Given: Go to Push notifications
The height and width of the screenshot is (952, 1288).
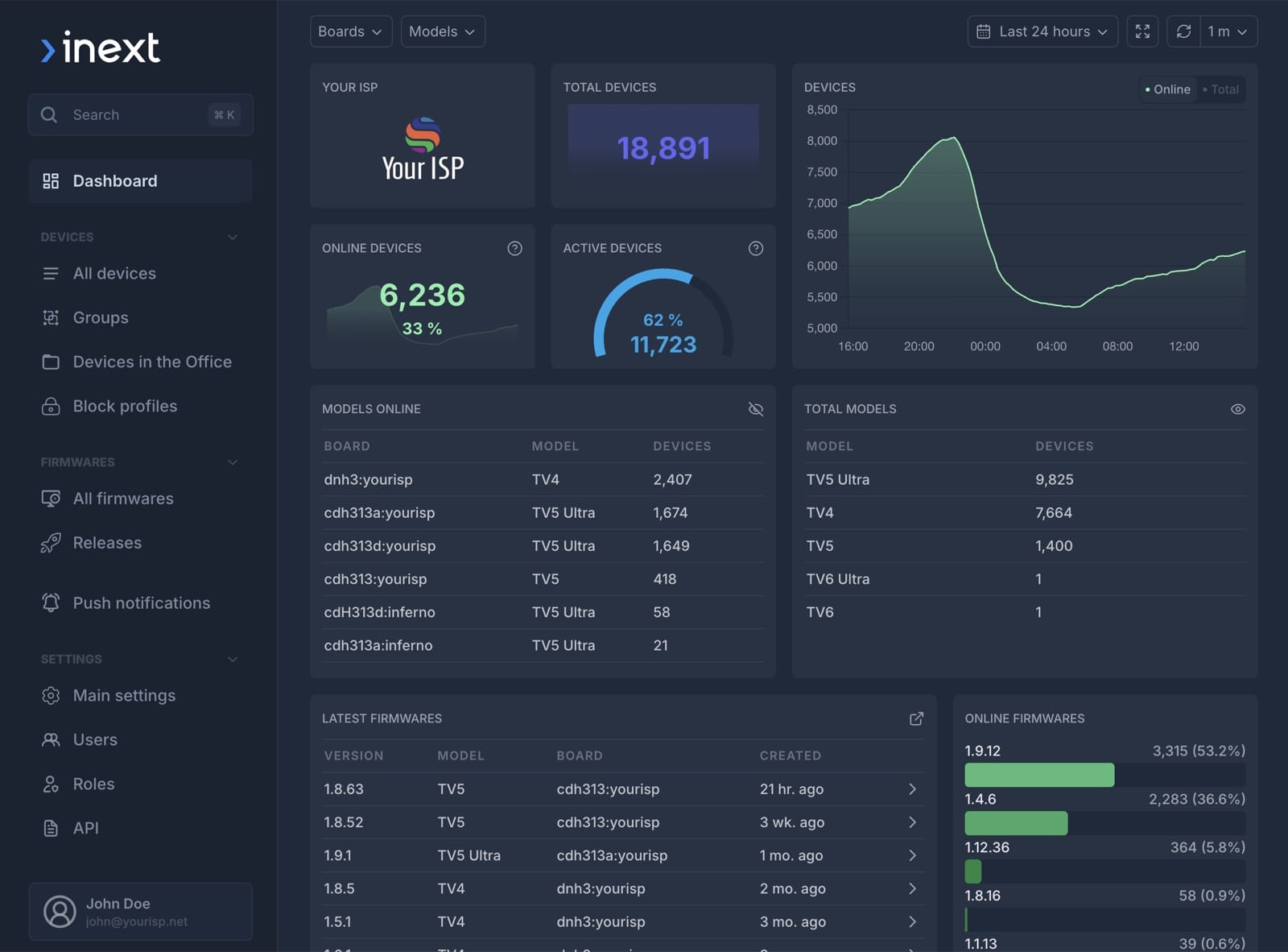Looking at the screenshot, I should tap(141, 602).
